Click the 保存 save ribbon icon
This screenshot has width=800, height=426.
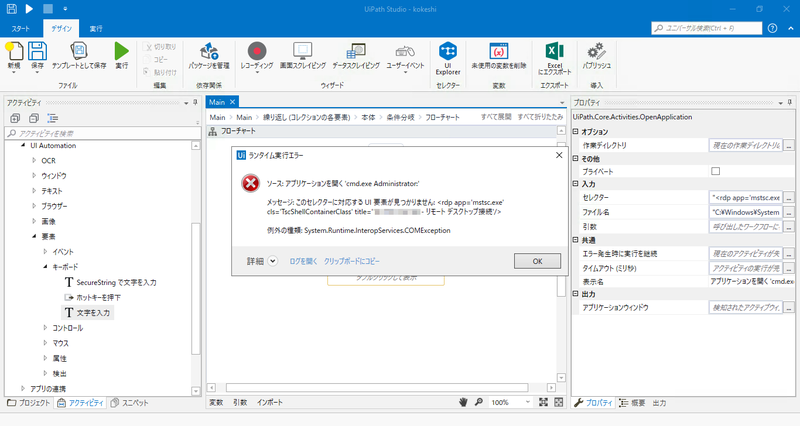(37, 52)
